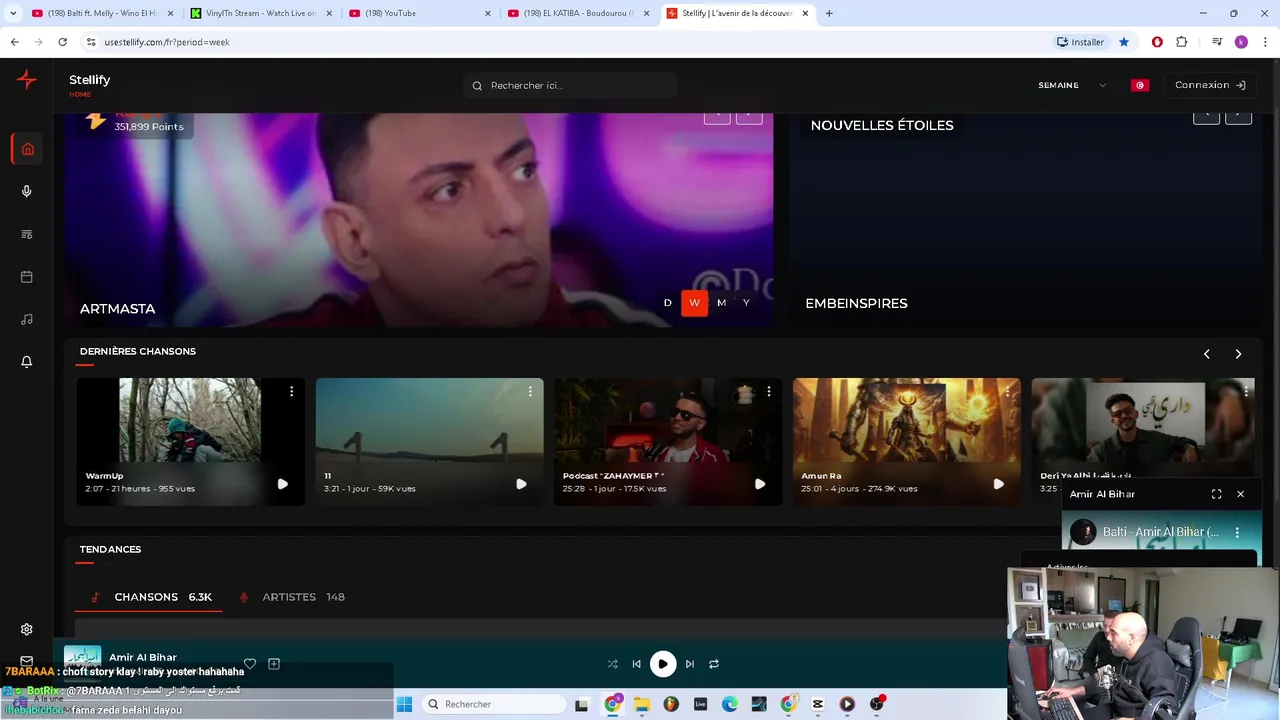1280x720 pixels.
Task: Open the mail envelope icon in sidebar
Action: [x=27, y=661]
